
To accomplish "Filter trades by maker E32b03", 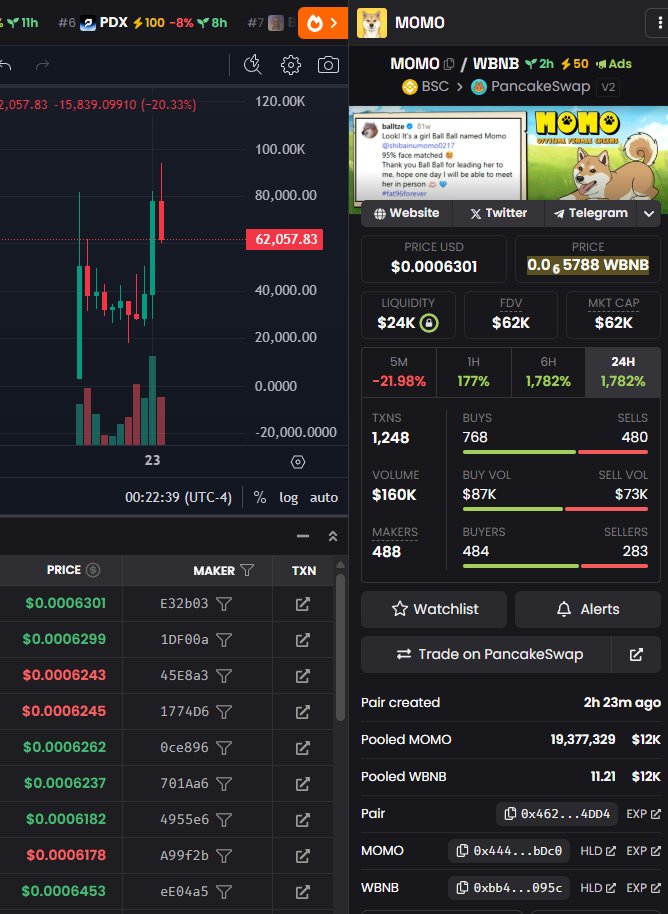I will (x=224, y=604).
